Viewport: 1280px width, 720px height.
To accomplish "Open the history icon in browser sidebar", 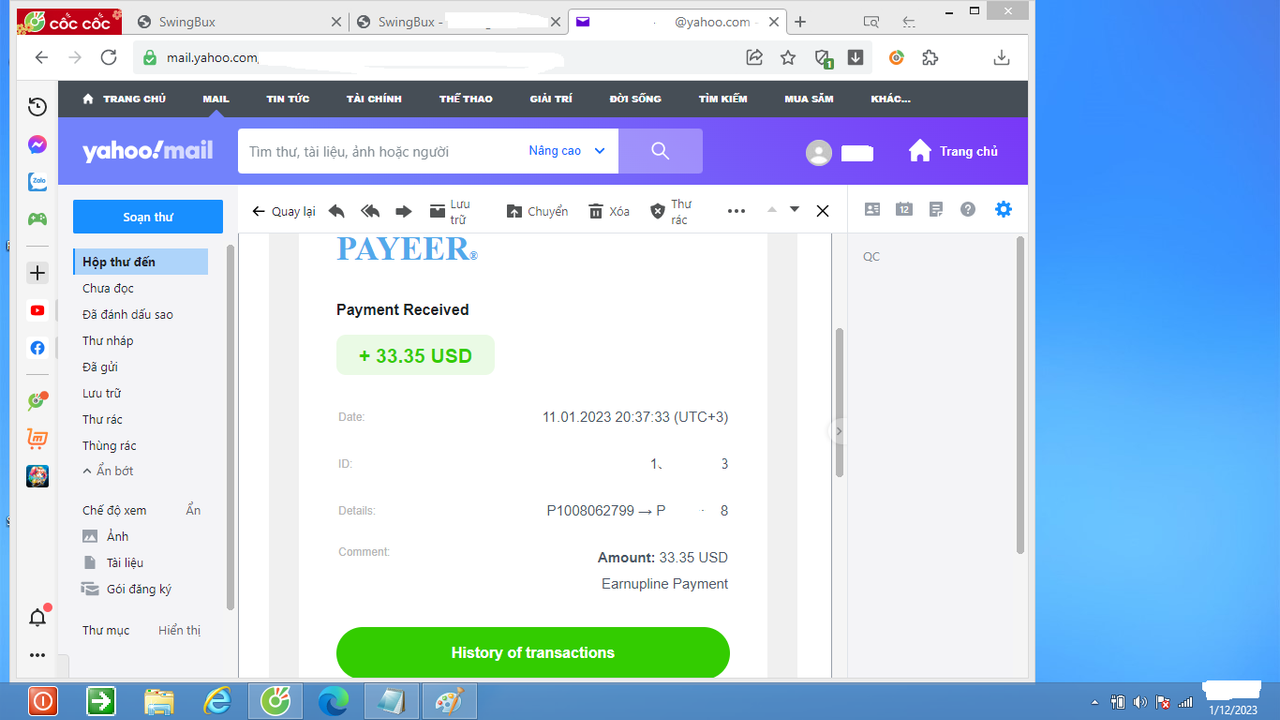I will (x=37, y=107).
